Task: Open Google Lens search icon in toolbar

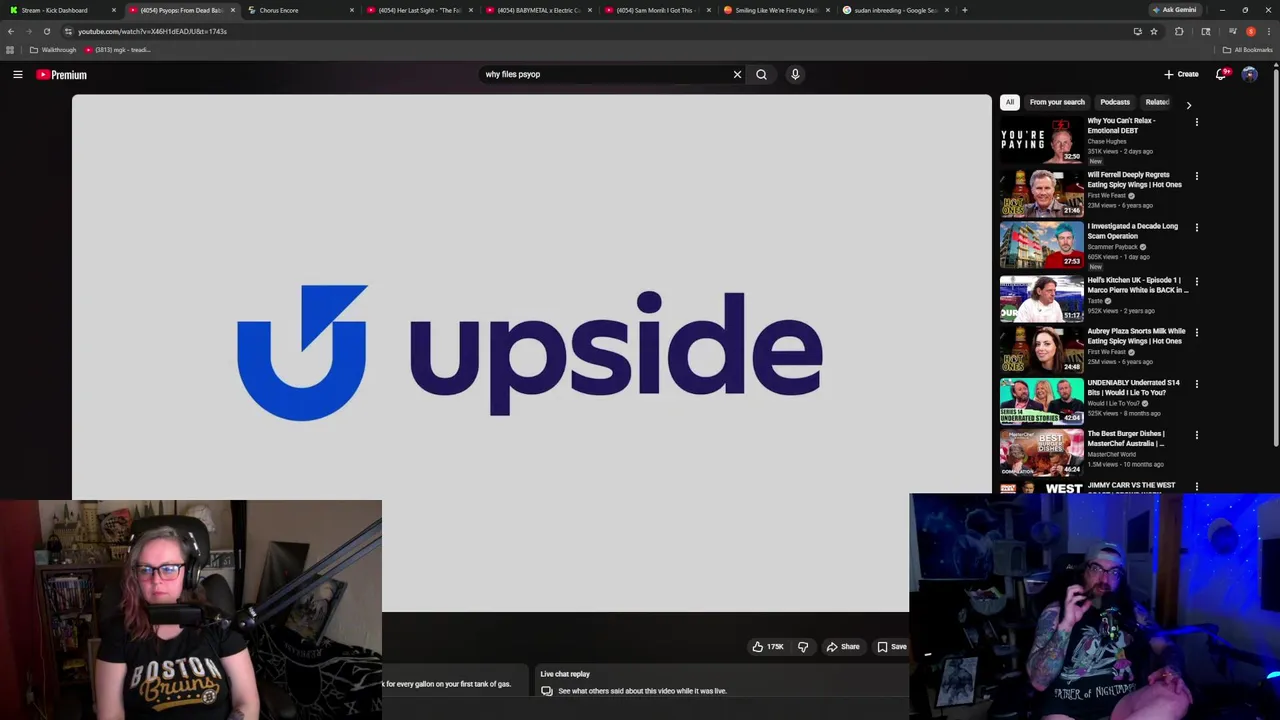Action: [1205, 31]
